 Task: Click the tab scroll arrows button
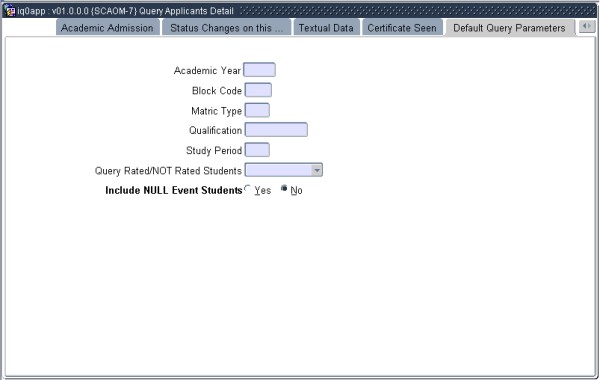(x=587, y=26)
